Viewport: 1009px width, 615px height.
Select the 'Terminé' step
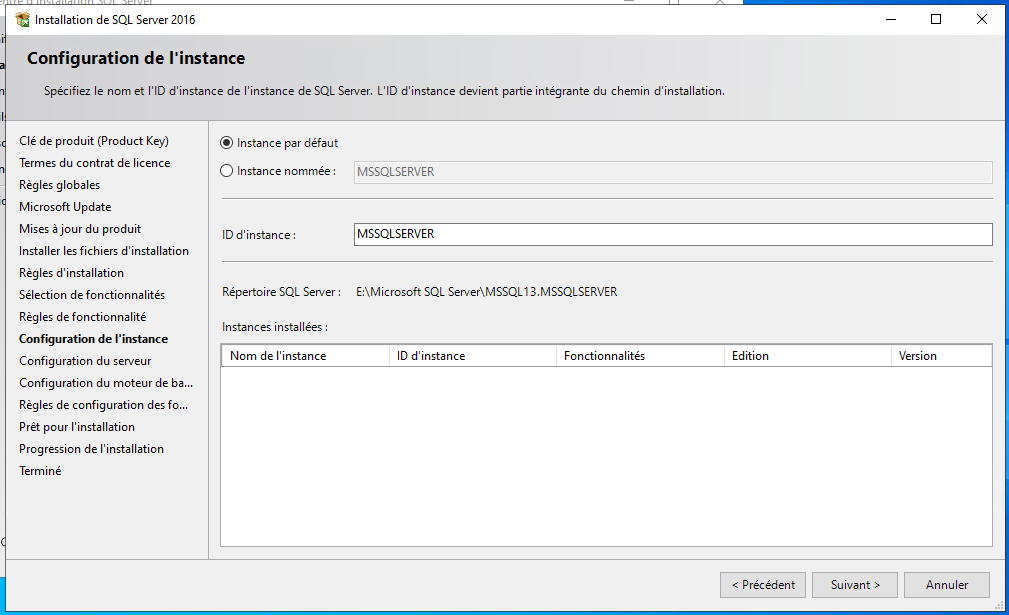click(x=40, y=470)
